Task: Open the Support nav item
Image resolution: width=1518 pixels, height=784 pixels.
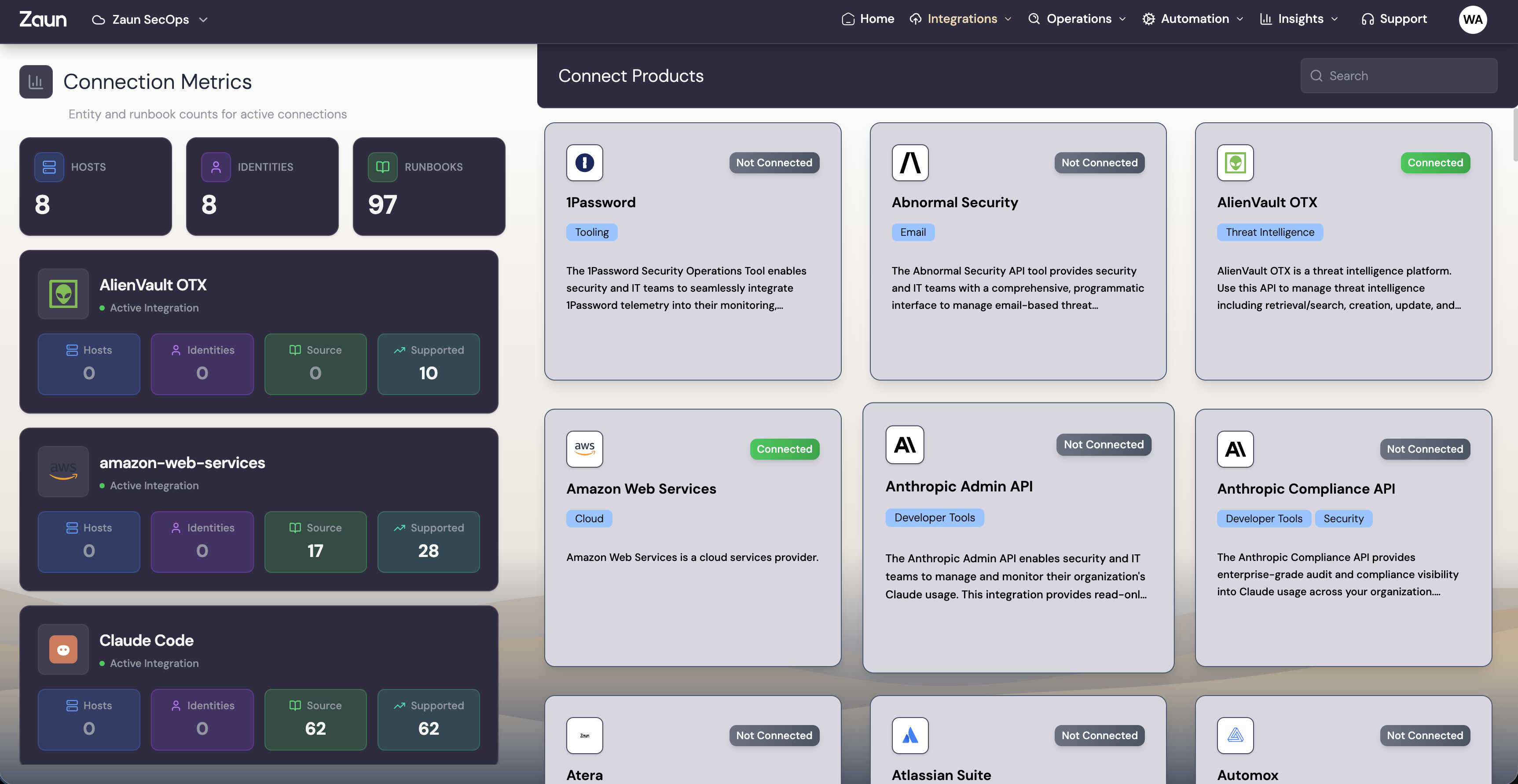Action: (x=1394, y=19)
